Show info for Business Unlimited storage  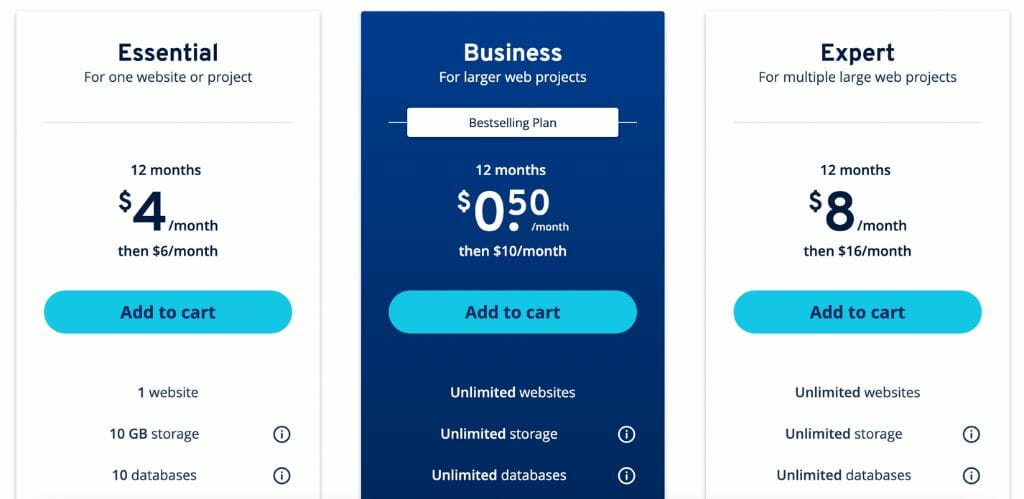[626, 434]
